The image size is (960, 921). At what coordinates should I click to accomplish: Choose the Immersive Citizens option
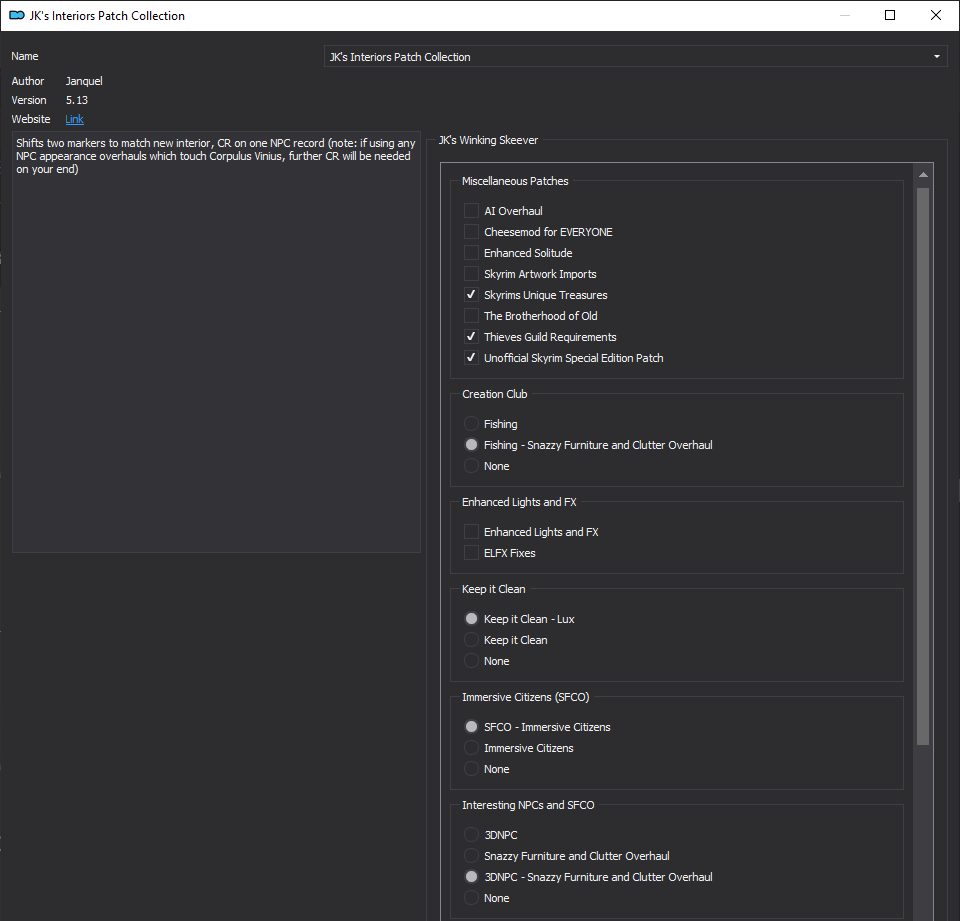coord(471,748)
